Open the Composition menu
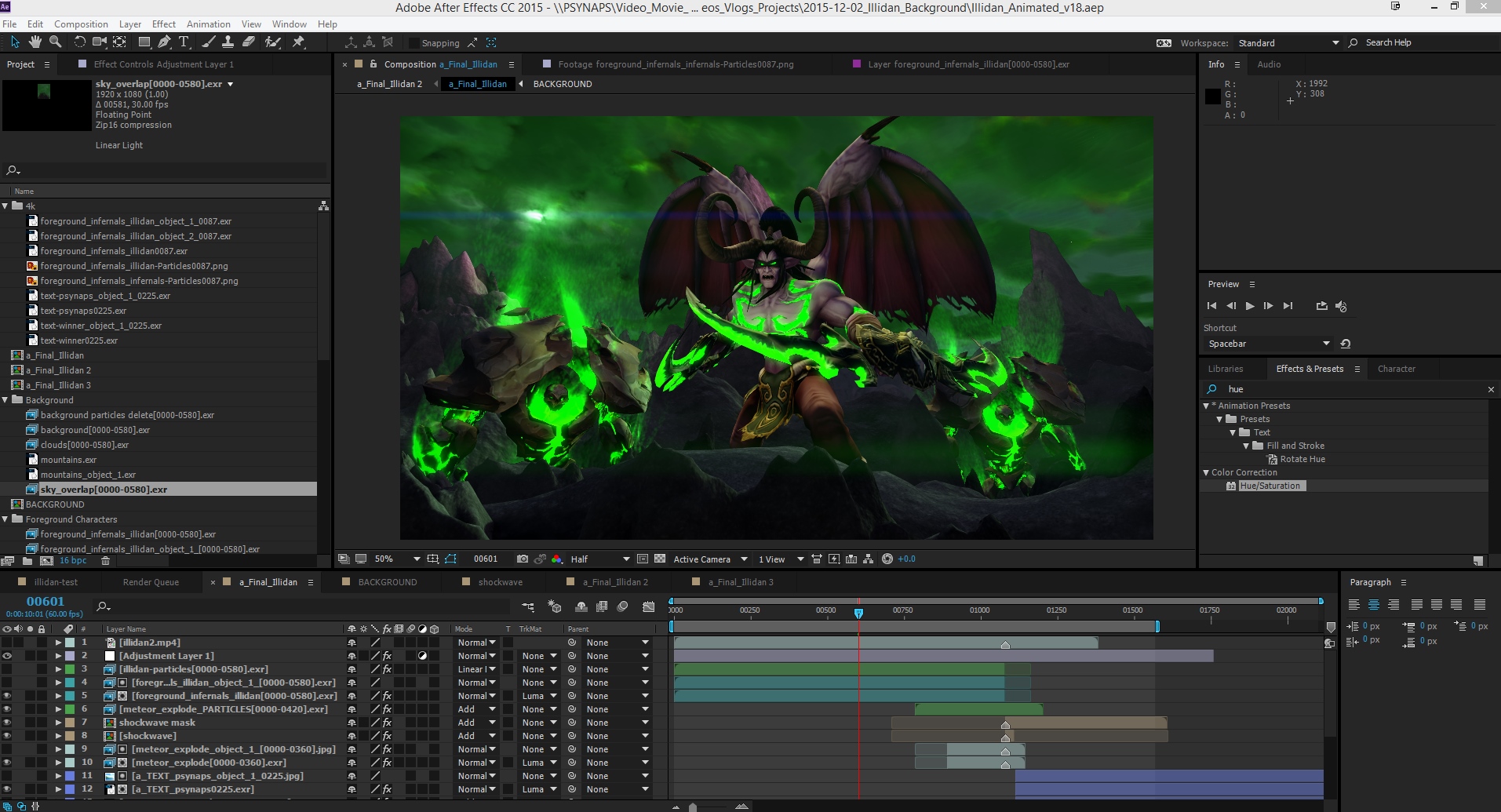This screenshot has width=1501, height=812. (x=81, y=24)
